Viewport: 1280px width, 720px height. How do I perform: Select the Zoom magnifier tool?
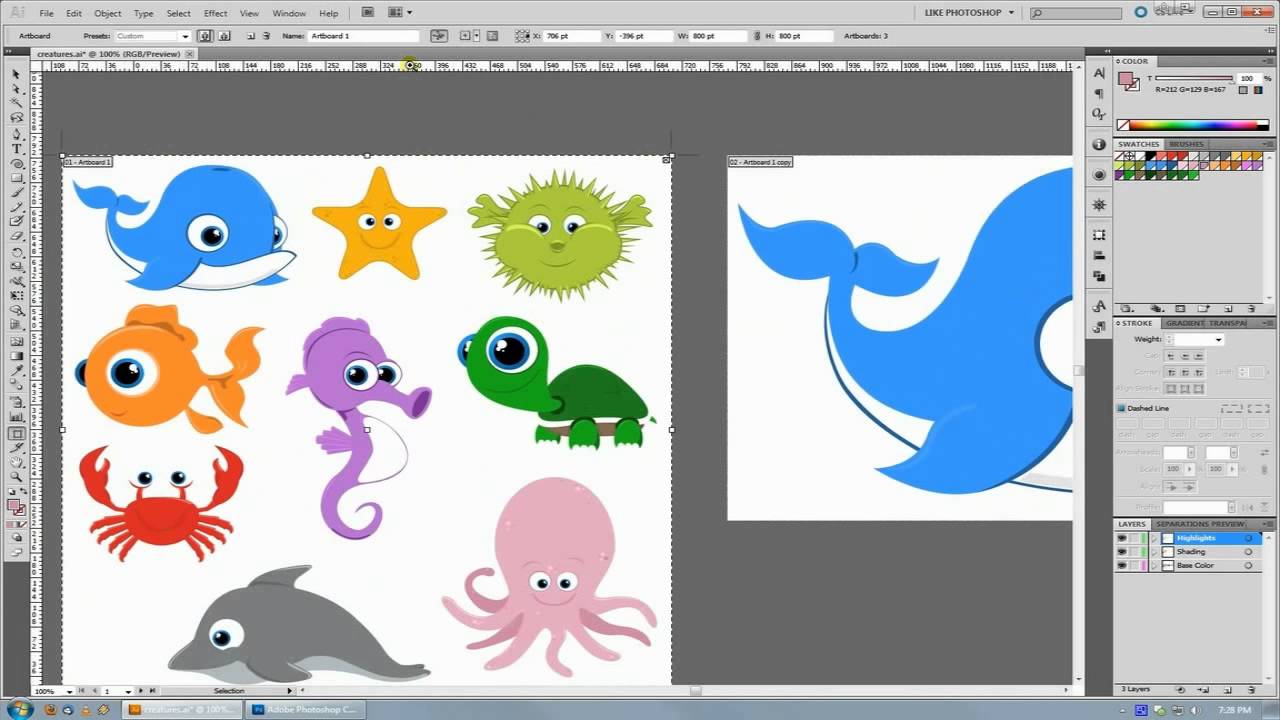click(17, 477)
